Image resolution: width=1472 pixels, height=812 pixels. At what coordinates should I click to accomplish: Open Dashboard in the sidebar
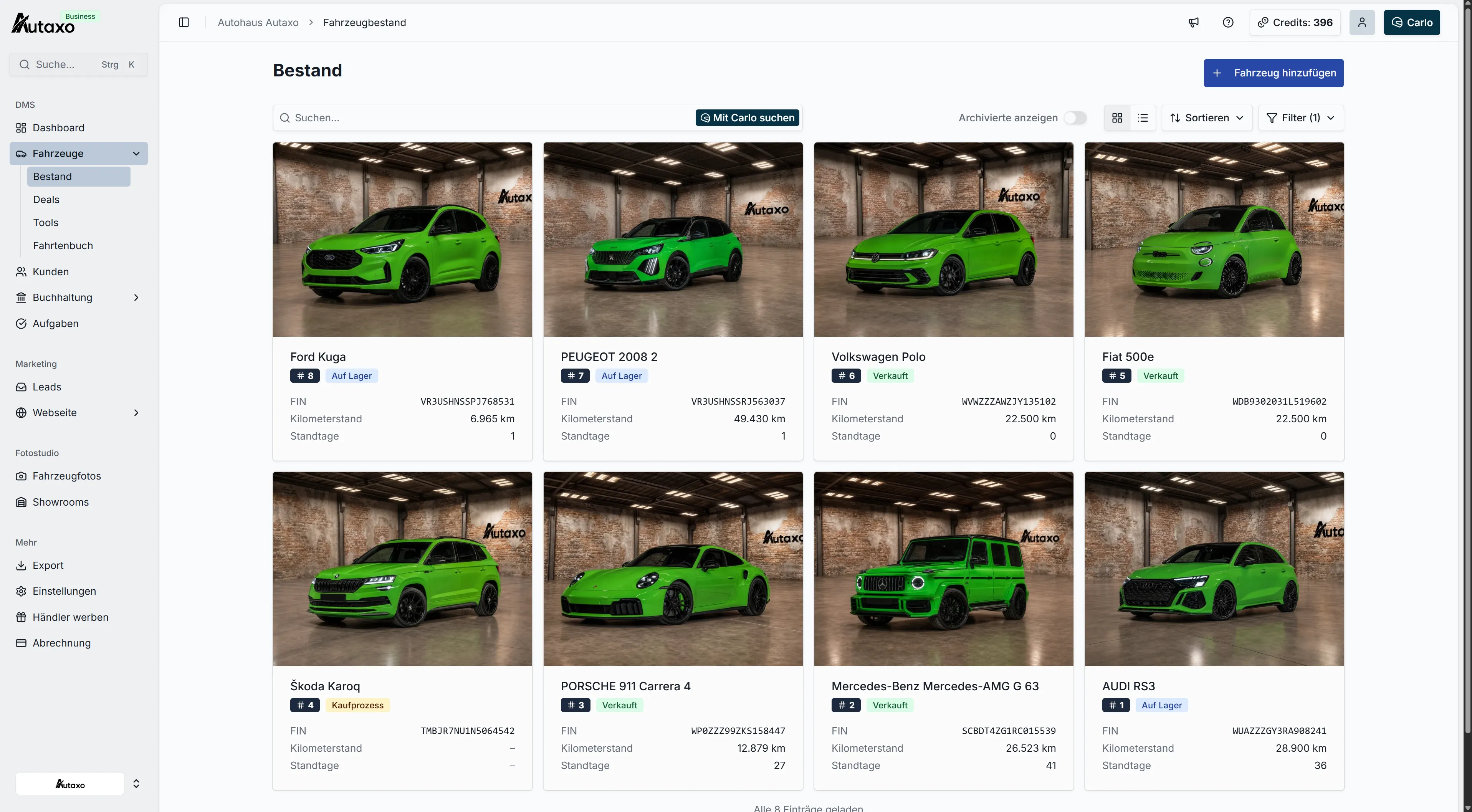78,127
